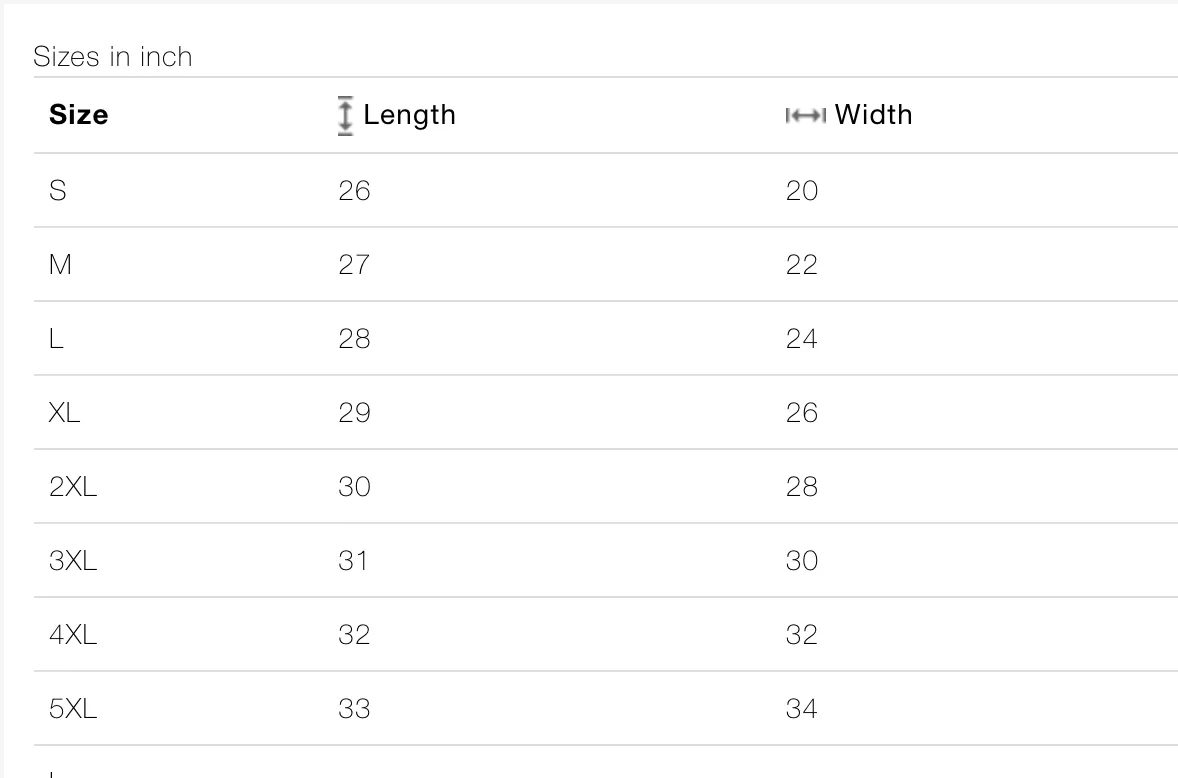Click the vertical length arrow icon
1178x778 pixels.
345,116
